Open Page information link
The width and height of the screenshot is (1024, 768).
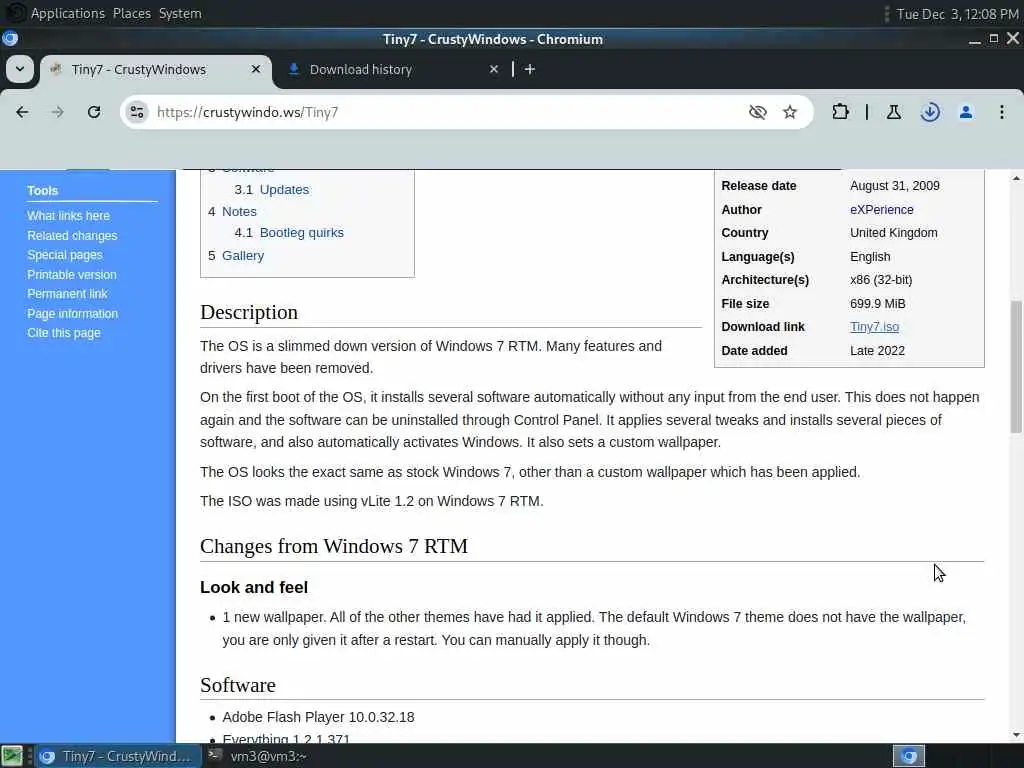tap(72, 313)
